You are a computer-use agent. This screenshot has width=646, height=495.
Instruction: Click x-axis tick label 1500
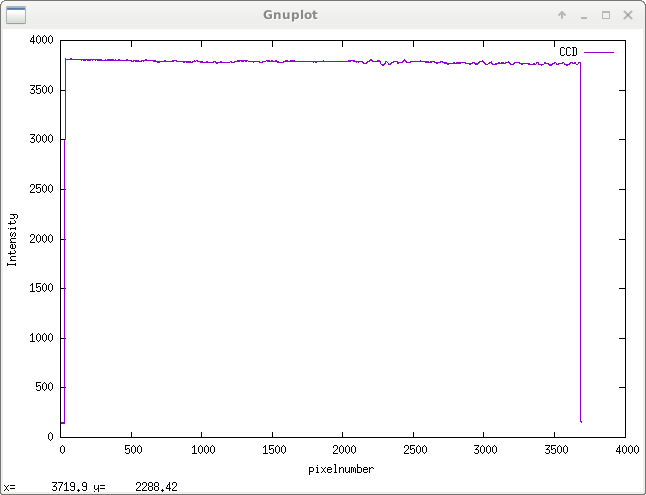(x=274, y=450)
